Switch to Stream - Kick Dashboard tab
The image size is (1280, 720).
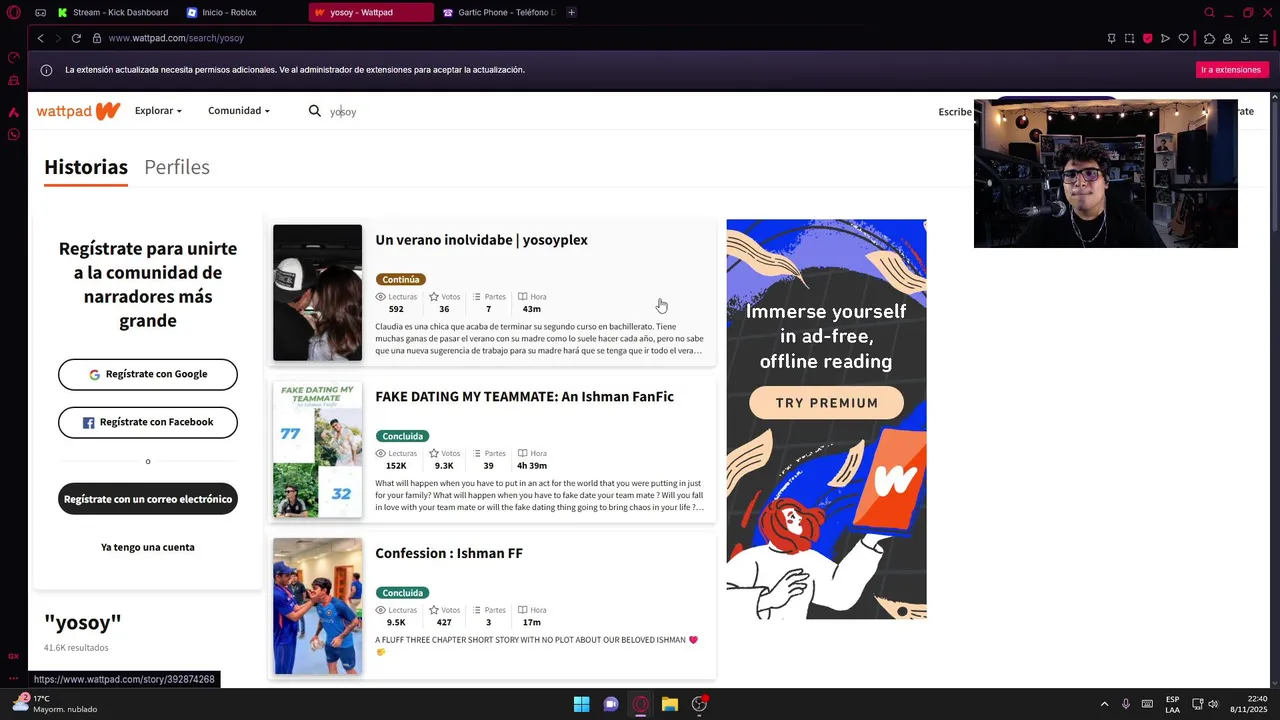coord(113,12)
